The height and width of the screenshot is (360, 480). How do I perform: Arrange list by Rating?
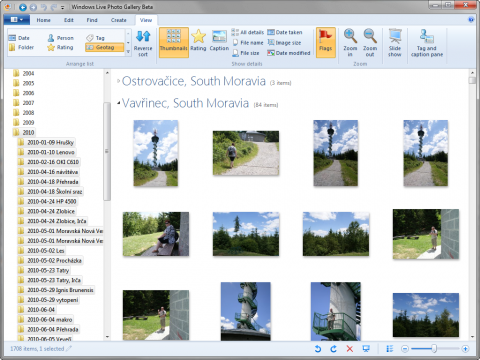(x=61, y=47)
